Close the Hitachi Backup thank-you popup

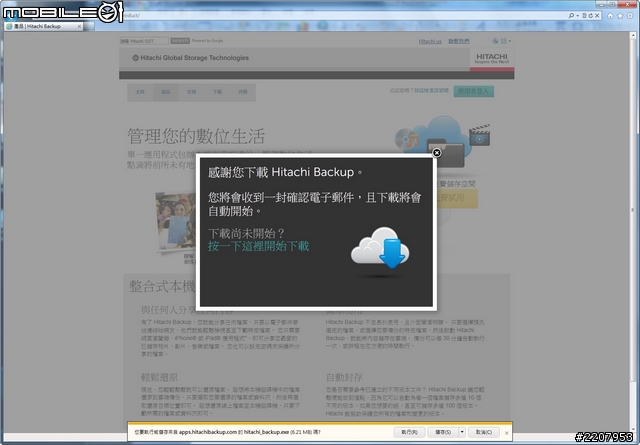coord(436,153)
